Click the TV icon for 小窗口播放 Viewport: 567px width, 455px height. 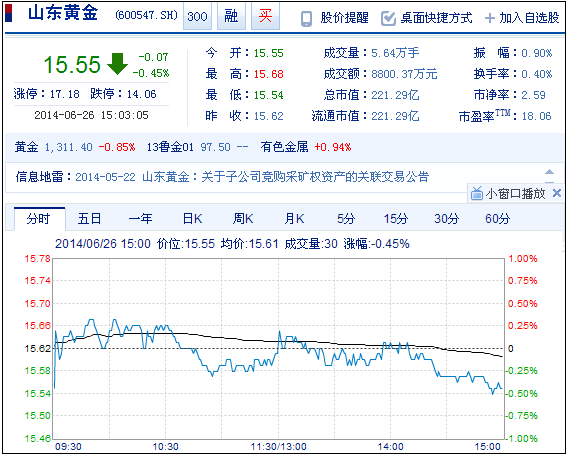477,194
